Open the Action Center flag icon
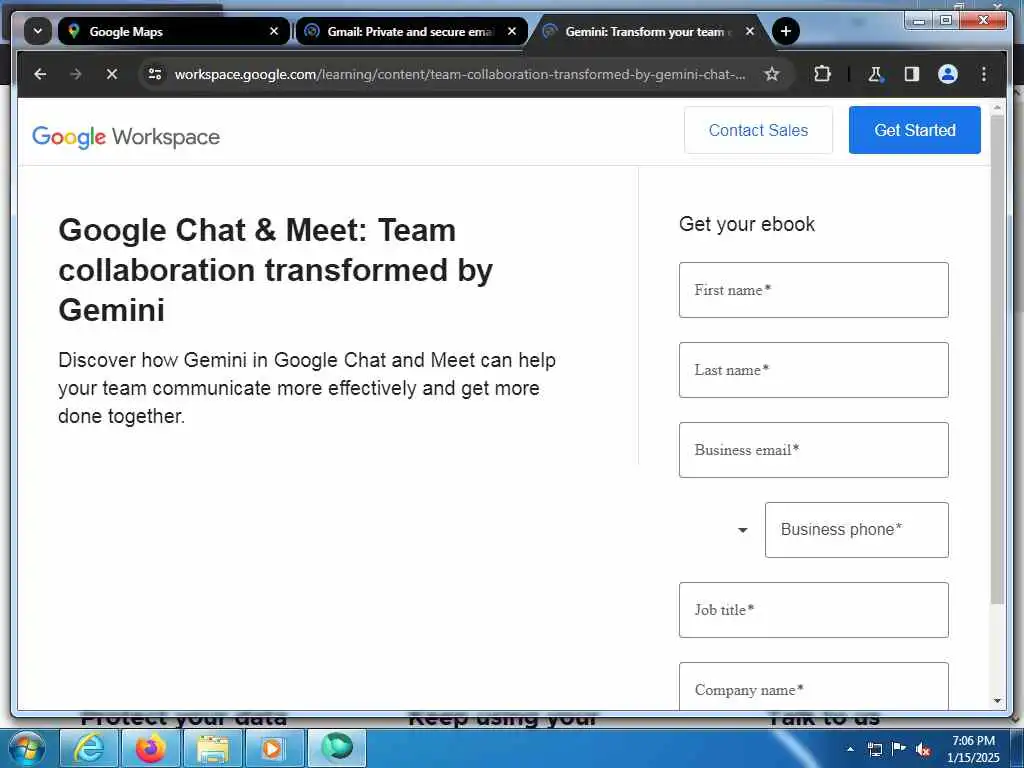The height and width of the screenshot is (768, 1024). (x=899, y=749)
